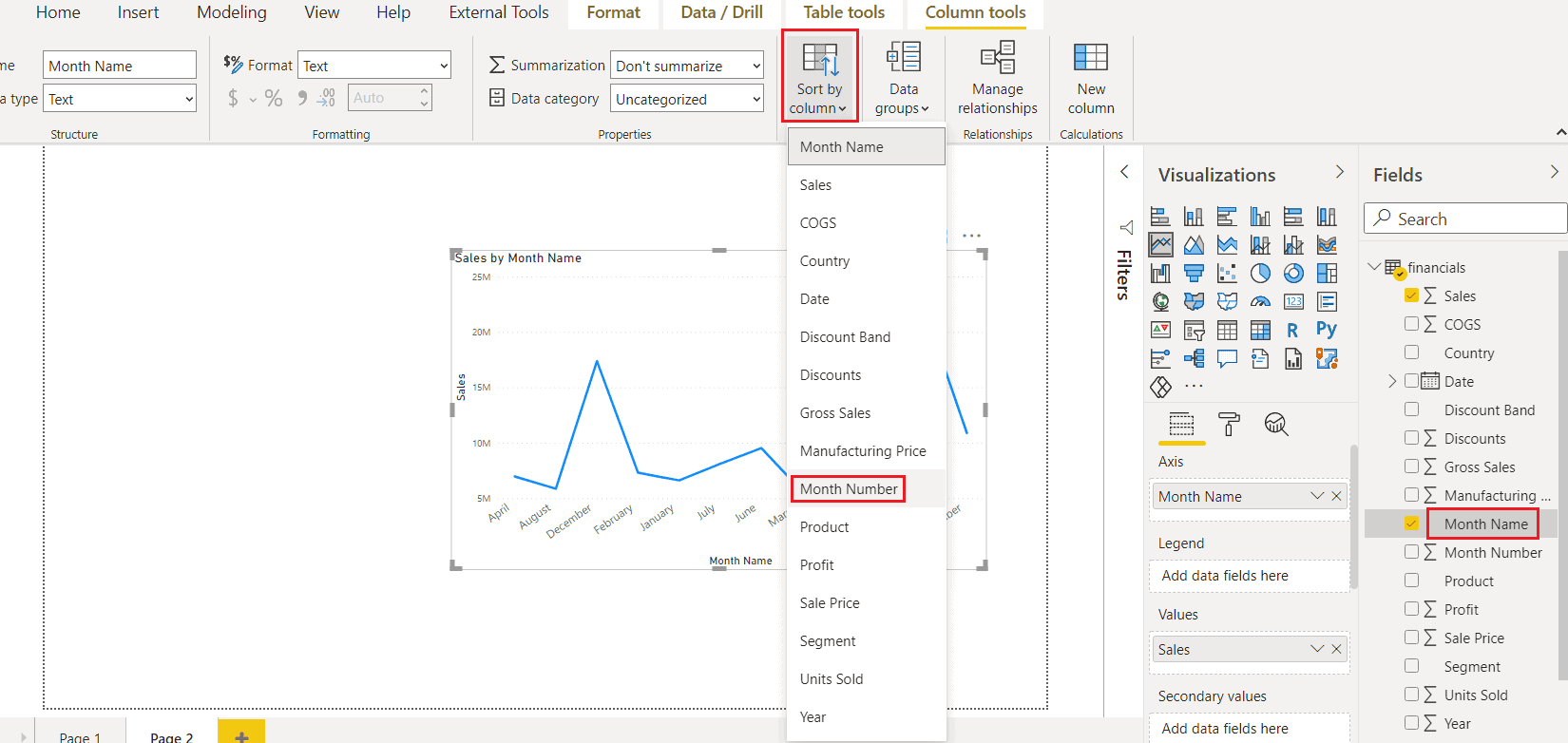This screenshot has height=743, width=1568.
Task: Open the Analytics magnifier tab
Action: click(1276, 425)
